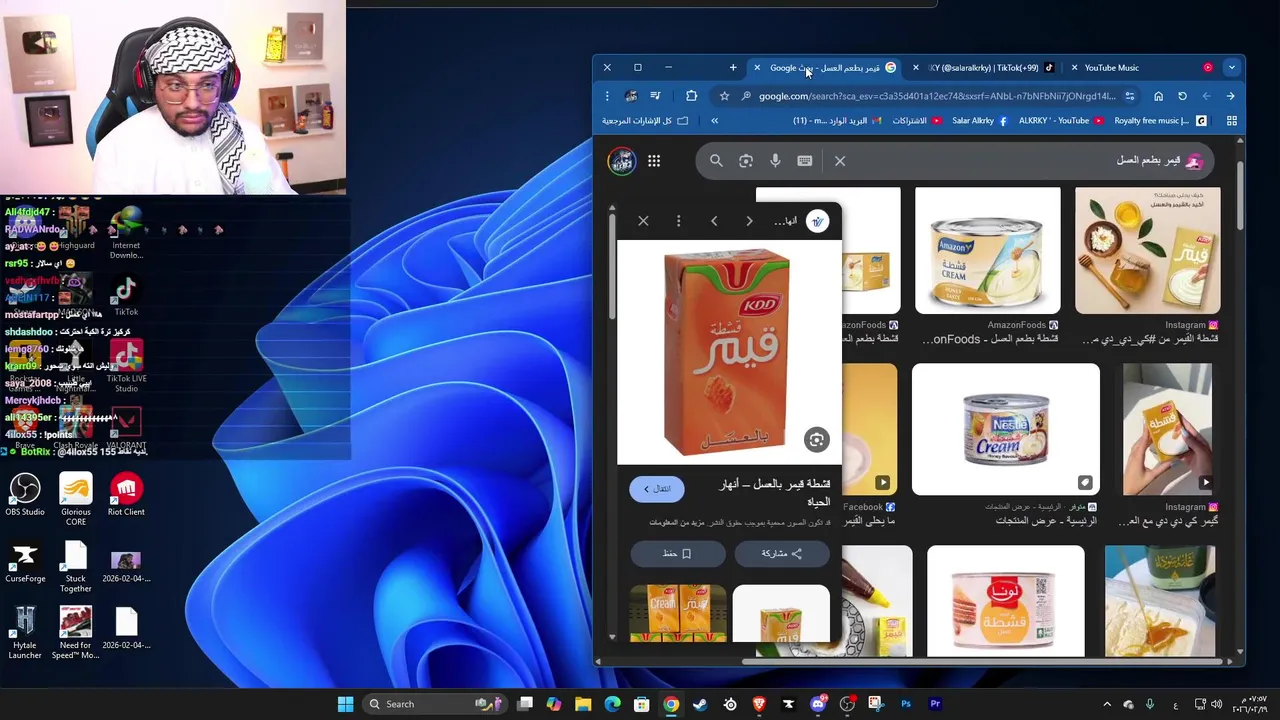This screenshot has height=720, width=1280.
Task: Expand the bookmarks overflow chevron
Action: pos(714,121)
